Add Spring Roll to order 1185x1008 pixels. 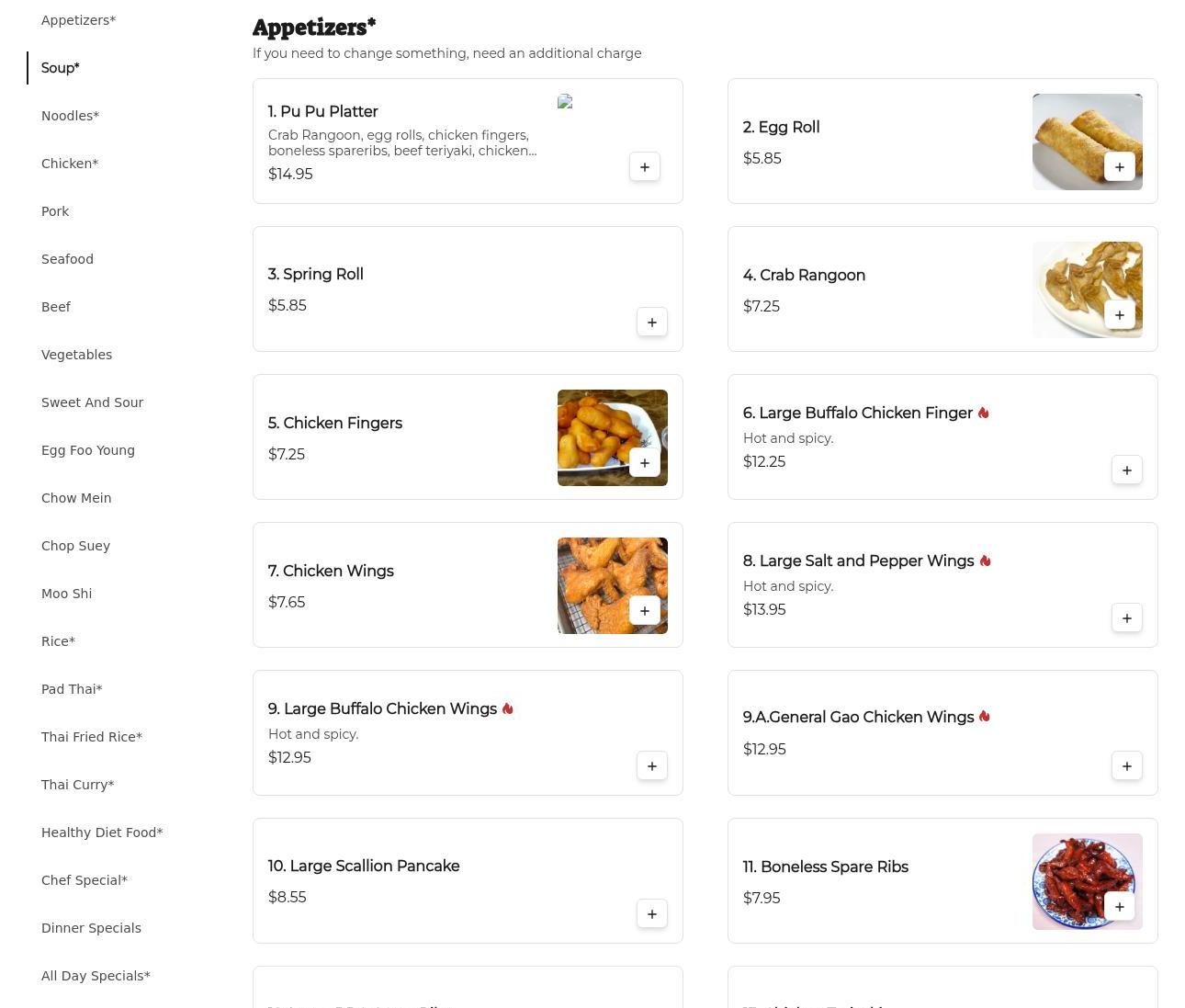pyautogui.click(x=651, y=323)
